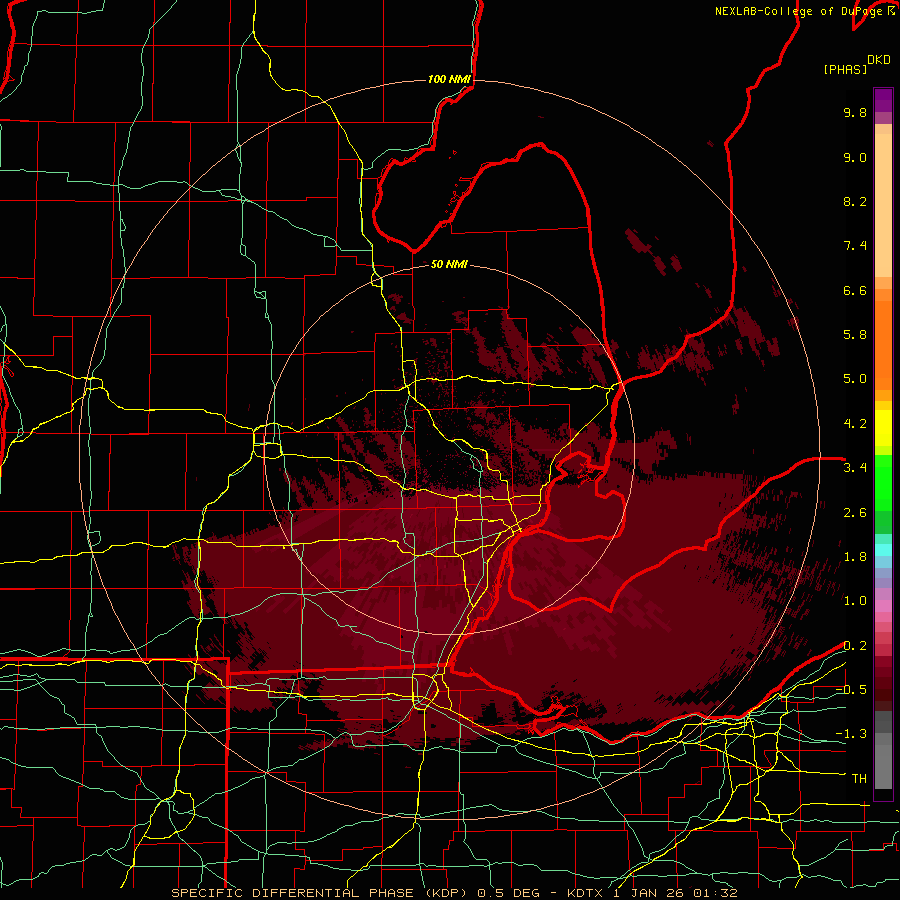The image size is (900, 900).
Task: Click the 50 NMI range ring label
Action: [x=449, y=264]
